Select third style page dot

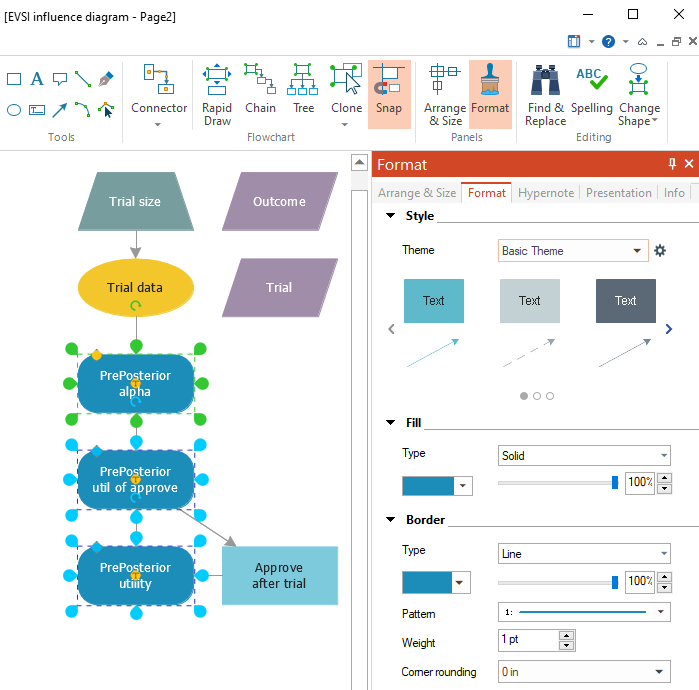tap(550, 396)
